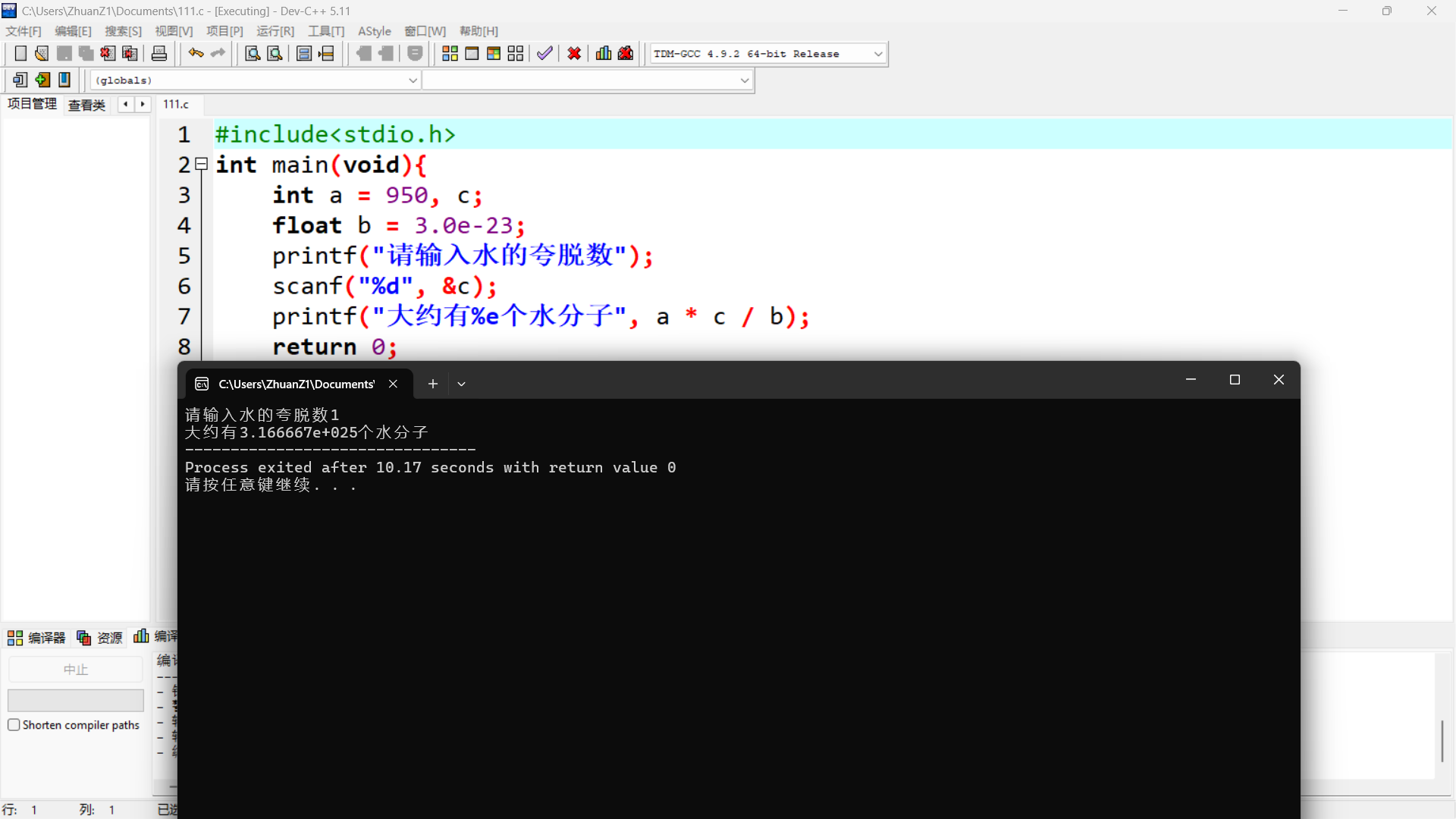Add a new terminal tab with plus
Image resolution: width=1456 pixels, height=819 pixels.
point(432,384)
